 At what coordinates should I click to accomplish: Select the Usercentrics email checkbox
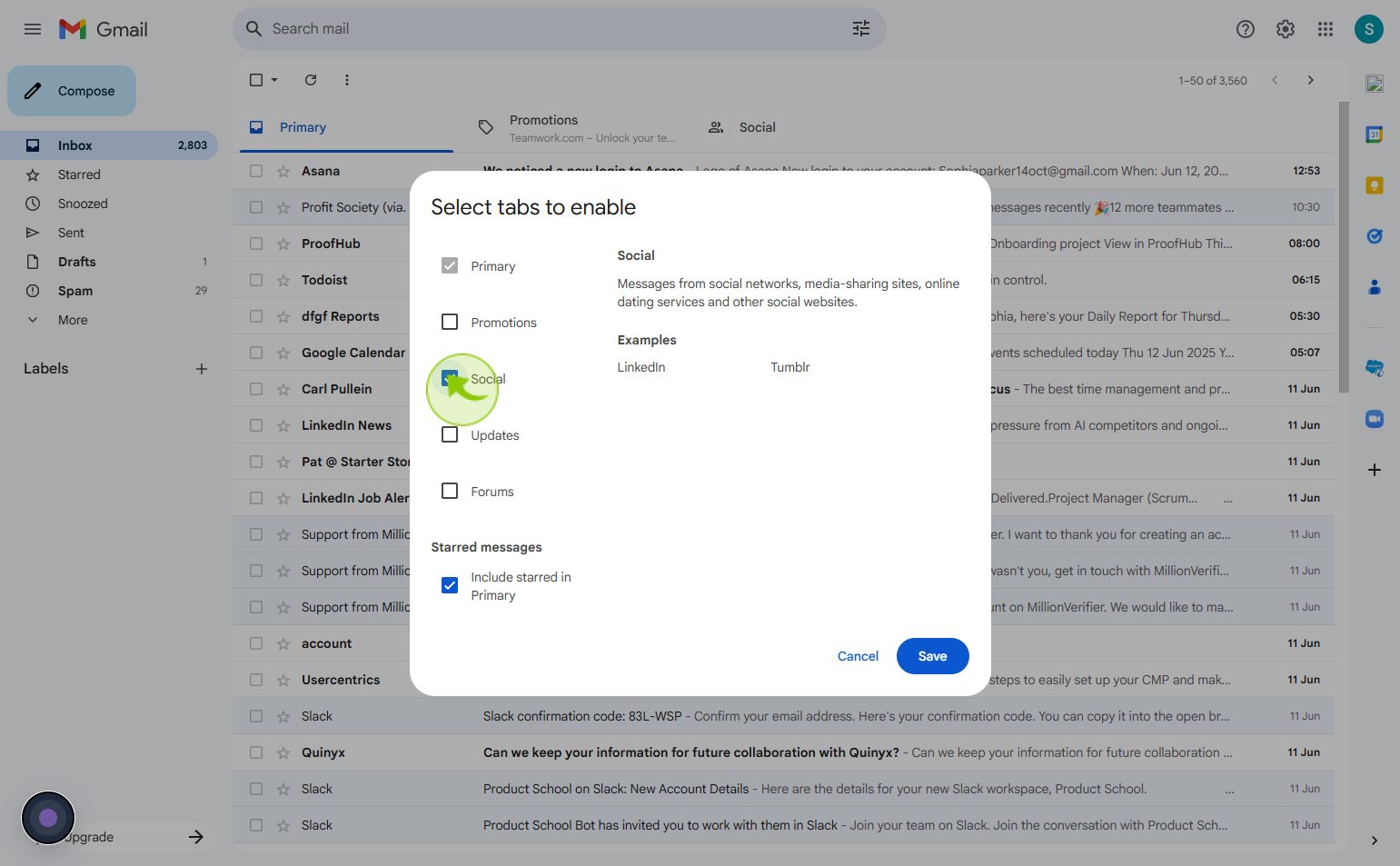256,680
